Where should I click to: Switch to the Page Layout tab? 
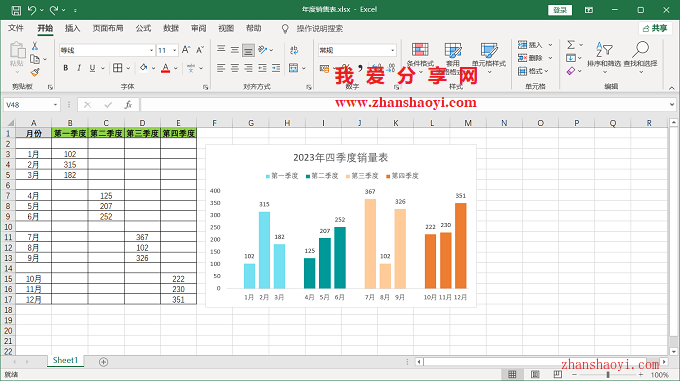pyautogui.click(x=108, y=28)
